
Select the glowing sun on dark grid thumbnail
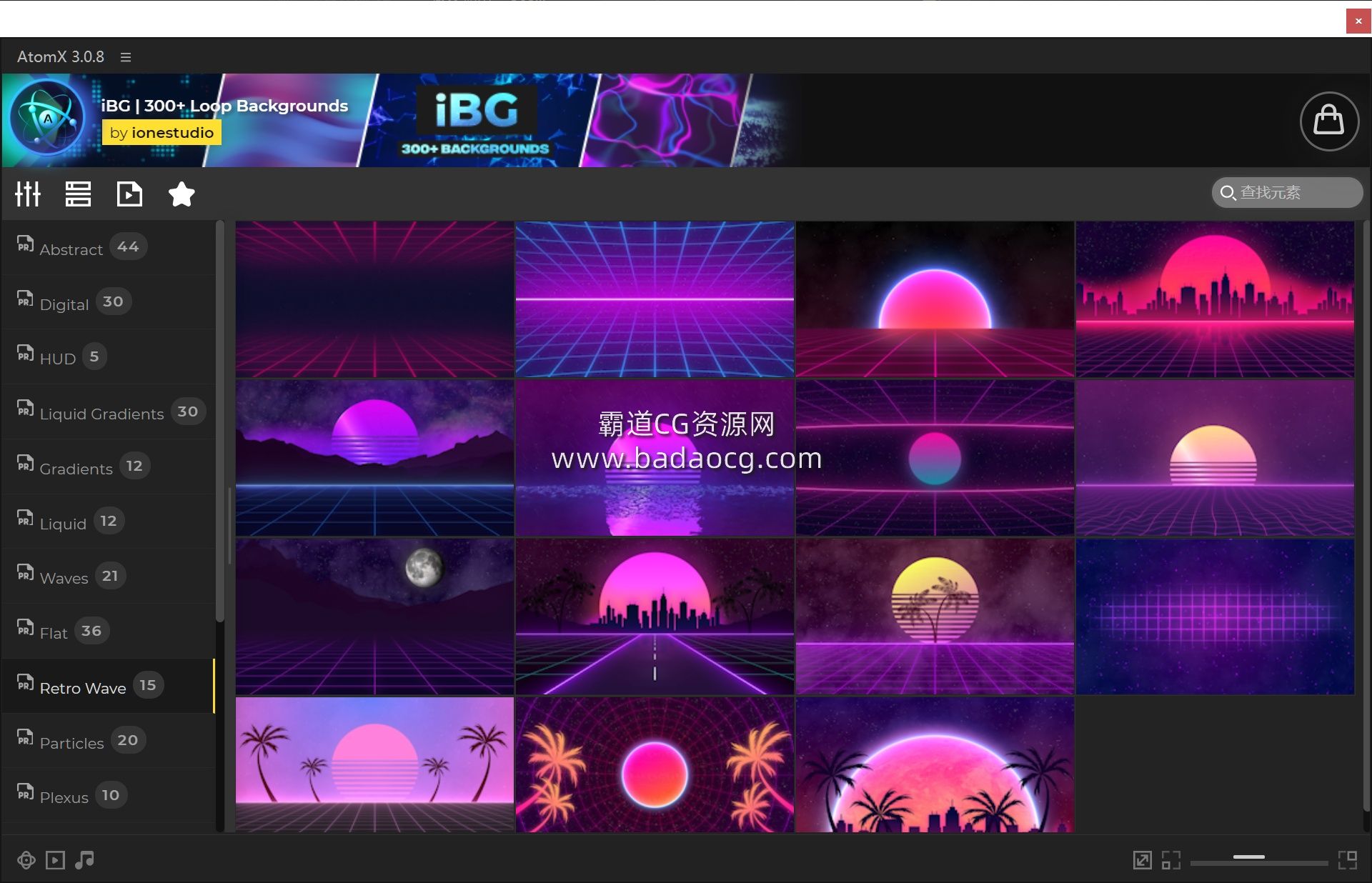click(x=935, y=299)
